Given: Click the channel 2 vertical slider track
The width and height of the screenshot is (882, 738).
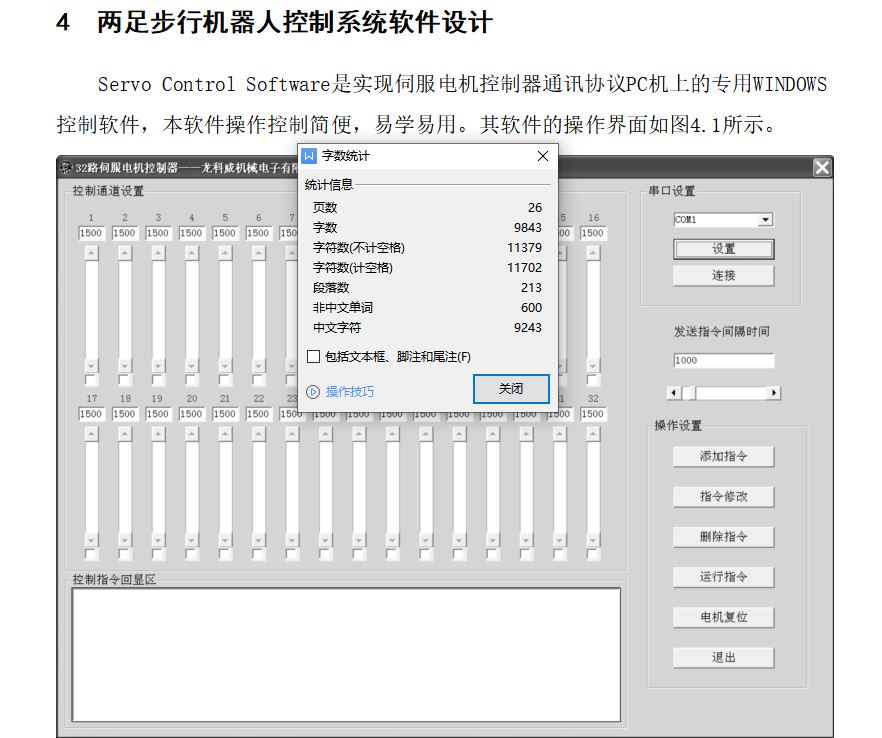Looking at the screenshot, I should [x=125, y=309].
